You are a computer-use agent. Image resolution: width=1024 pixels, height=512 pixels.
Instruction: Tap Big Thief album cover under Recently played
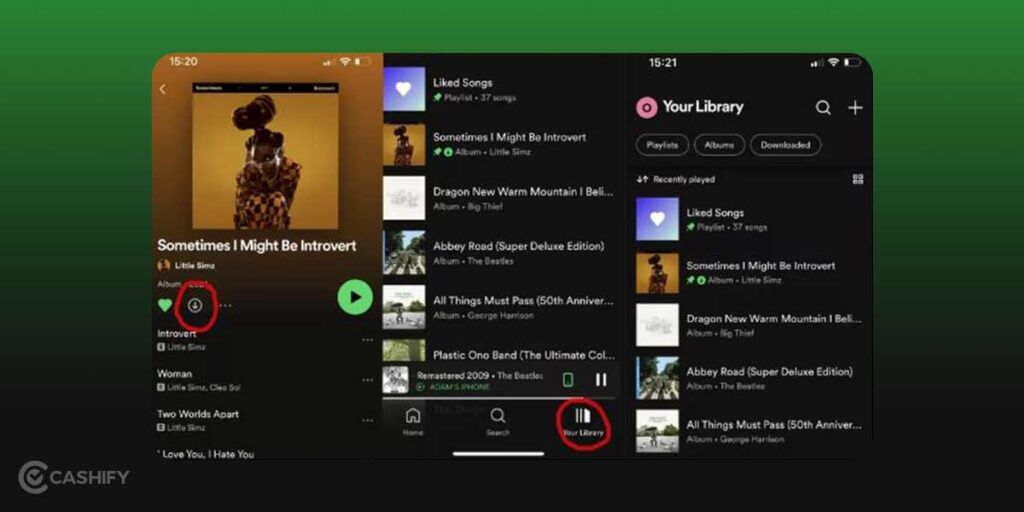(658, 325)
